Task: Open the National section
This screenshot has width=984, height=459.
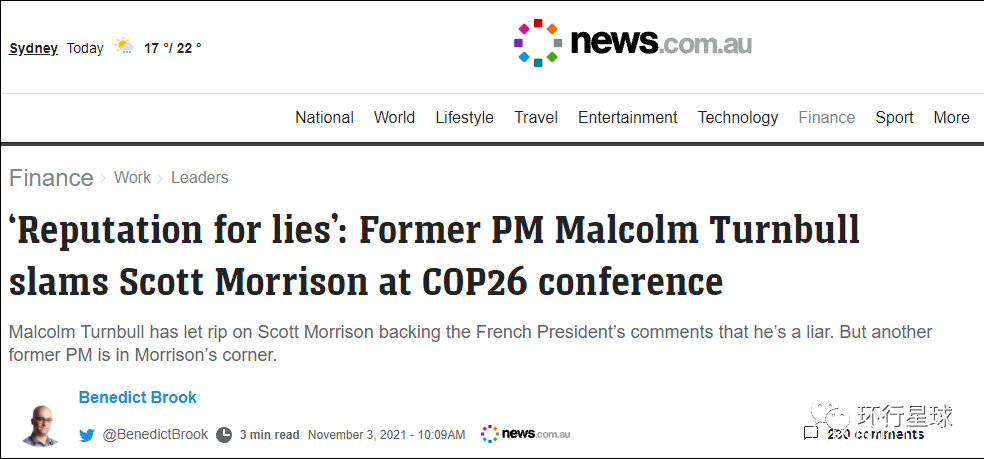Action: [324, 117]
